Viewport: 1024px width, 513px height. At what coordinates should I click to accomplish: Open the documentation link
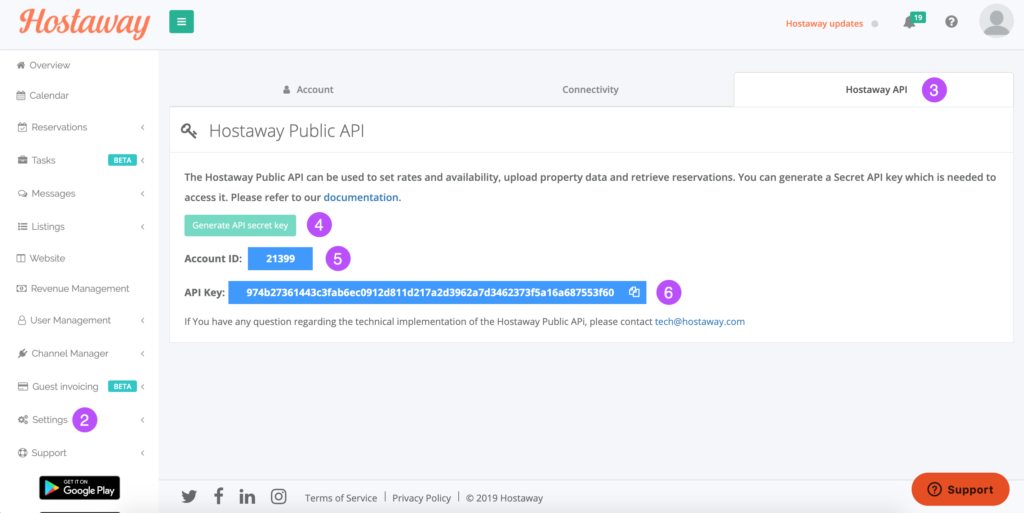coord(361,197)
